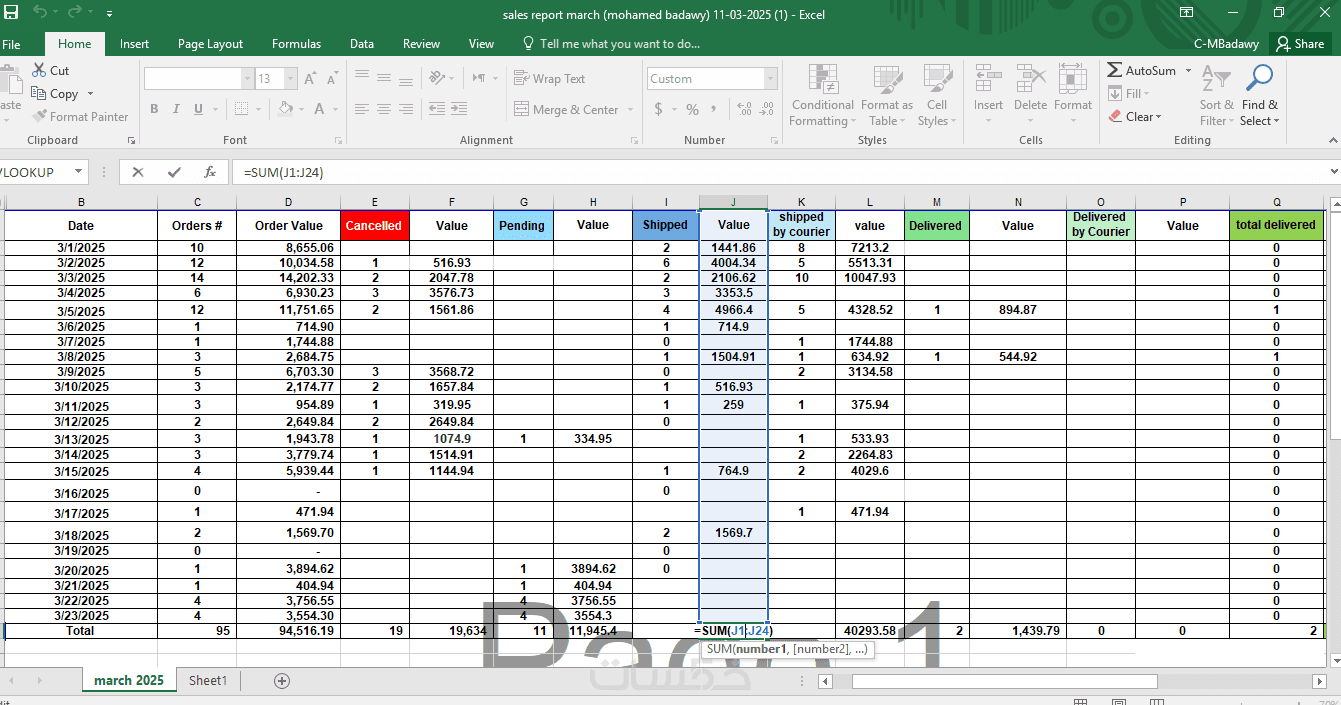
Task: Open Format as Table gallery
Action: 886,95
